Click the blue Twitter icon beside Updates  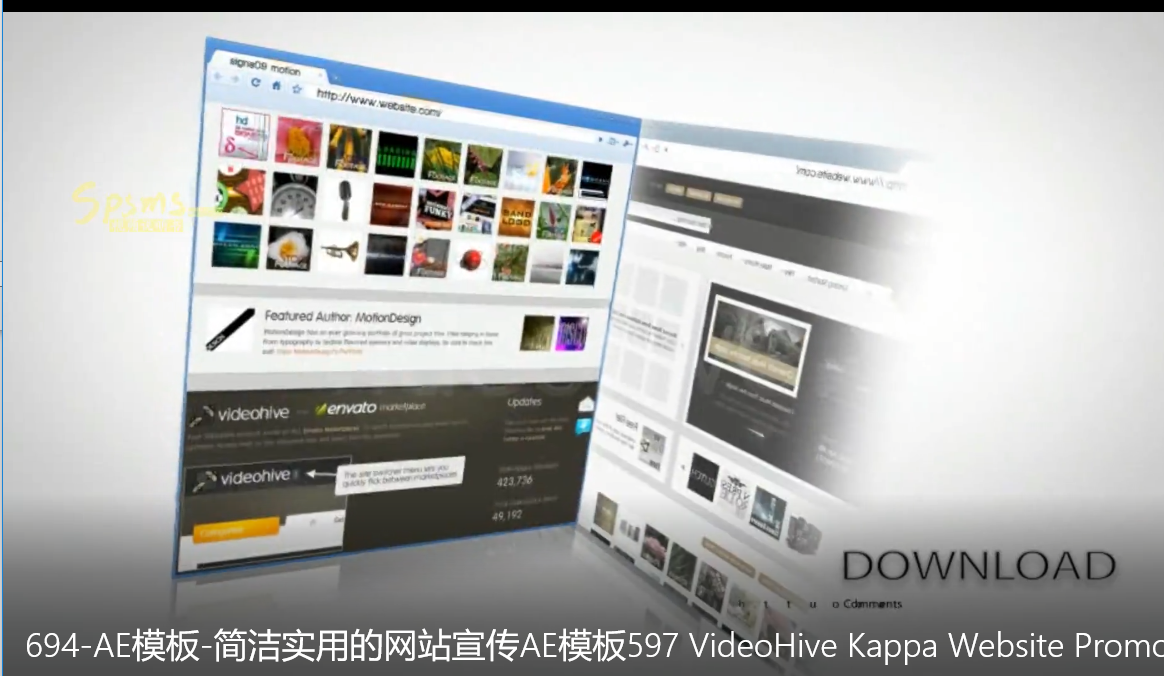point(584,427)
